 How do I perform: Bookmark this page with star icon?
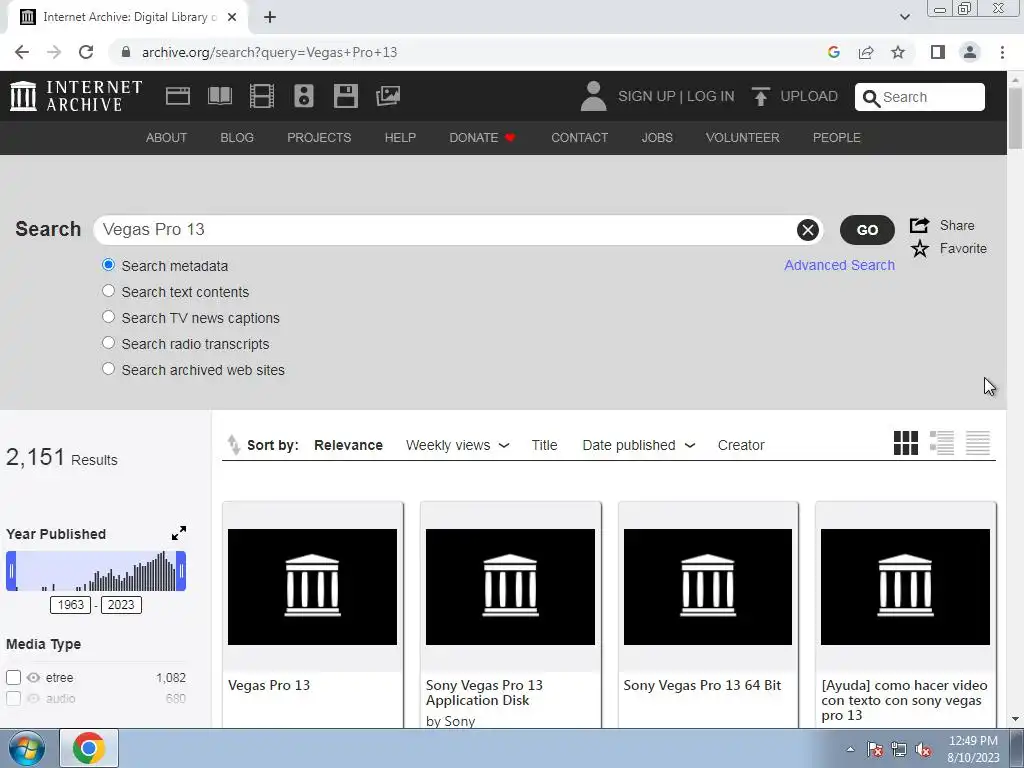(x=898, y=52)
